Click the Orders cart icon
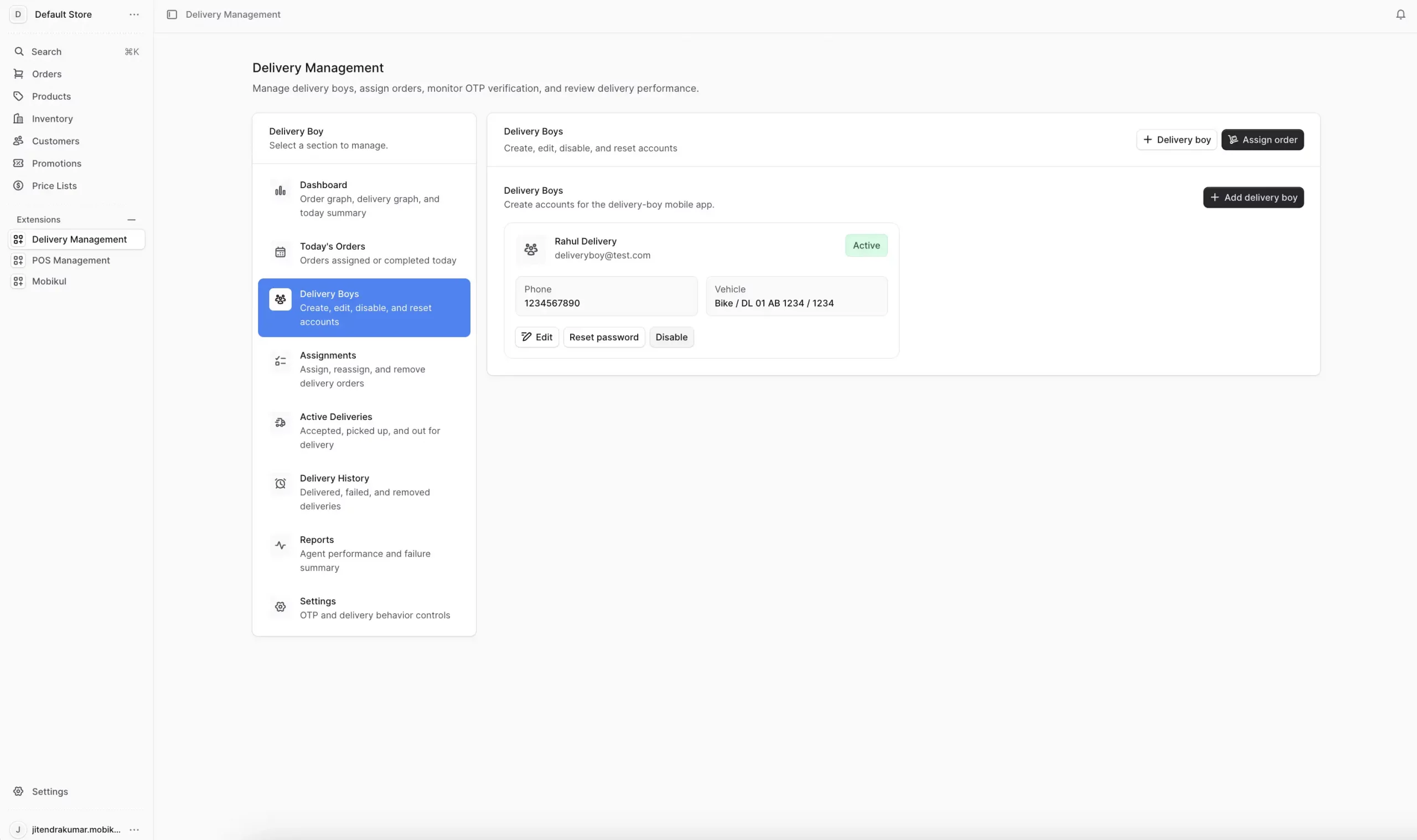The width and height of the screenshot is (1417, 840). 19,74
